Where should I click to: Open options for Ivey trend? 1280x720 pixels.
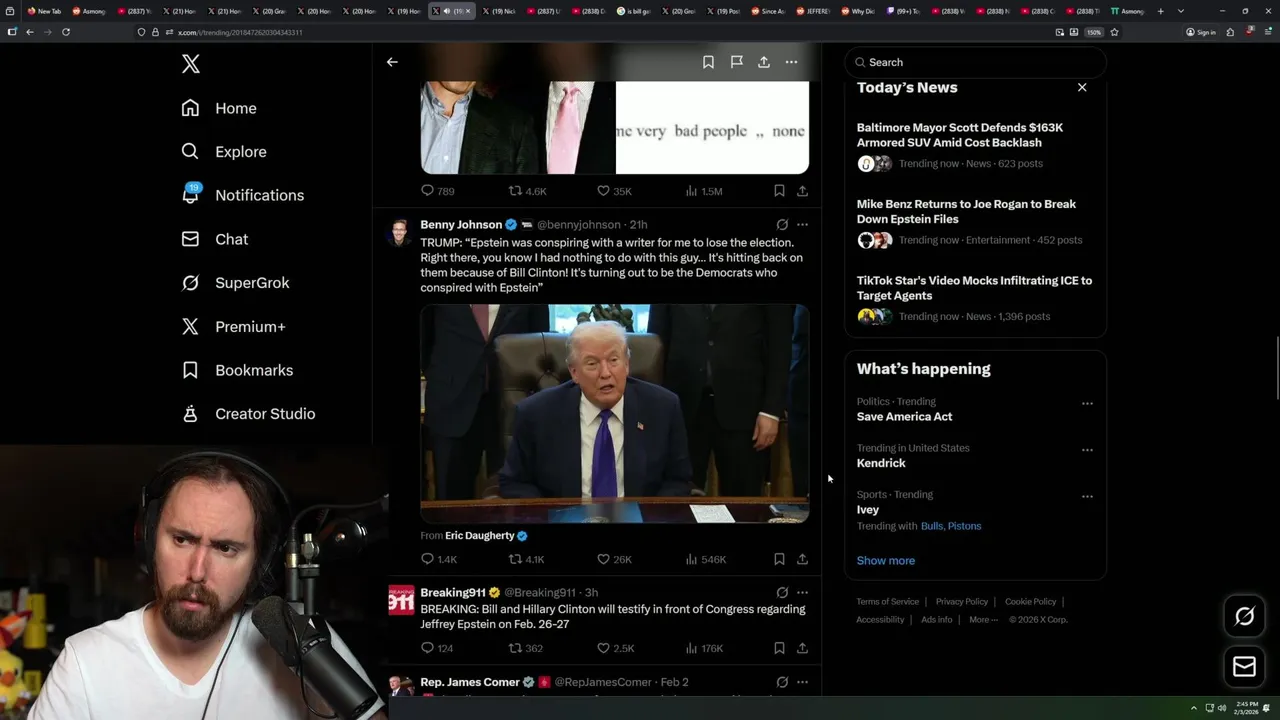click(1087, 497)
